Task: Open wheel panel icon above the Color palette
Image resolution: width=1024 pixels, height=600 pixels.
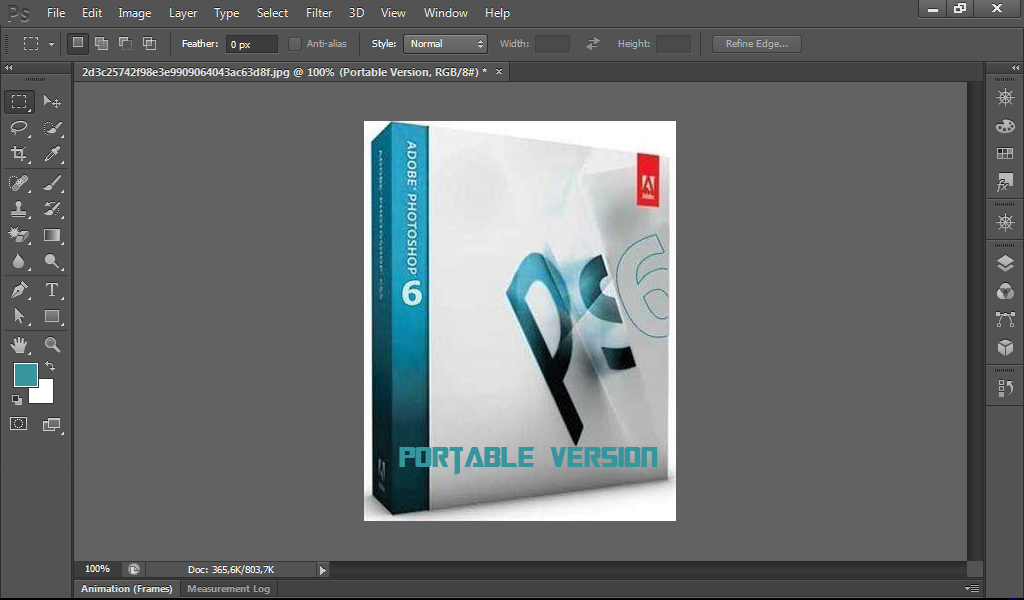Action: point(1005,98)
